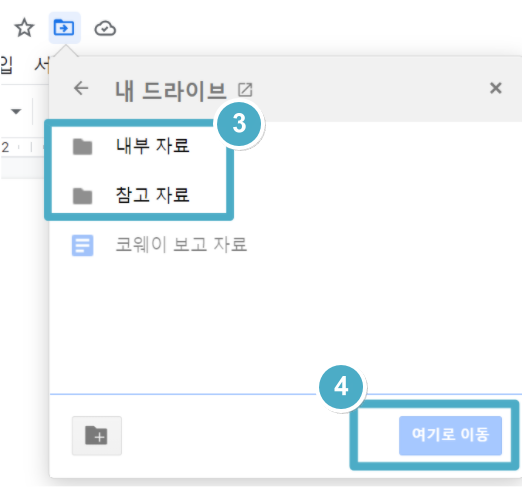Click the 내 드라이브 title
Screen dimensions: 524x491
[171, 91]
